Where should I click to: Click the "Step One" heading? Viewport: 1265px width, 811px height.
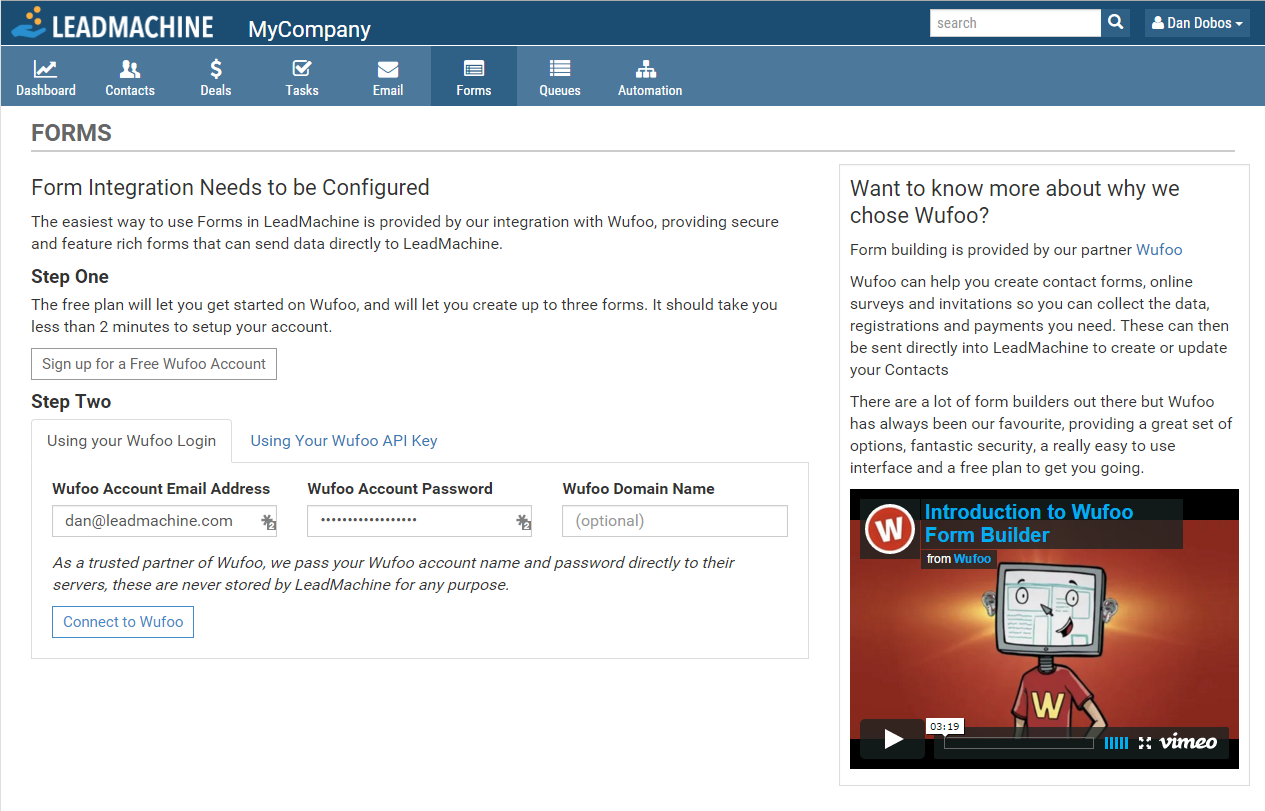(70, 277)
